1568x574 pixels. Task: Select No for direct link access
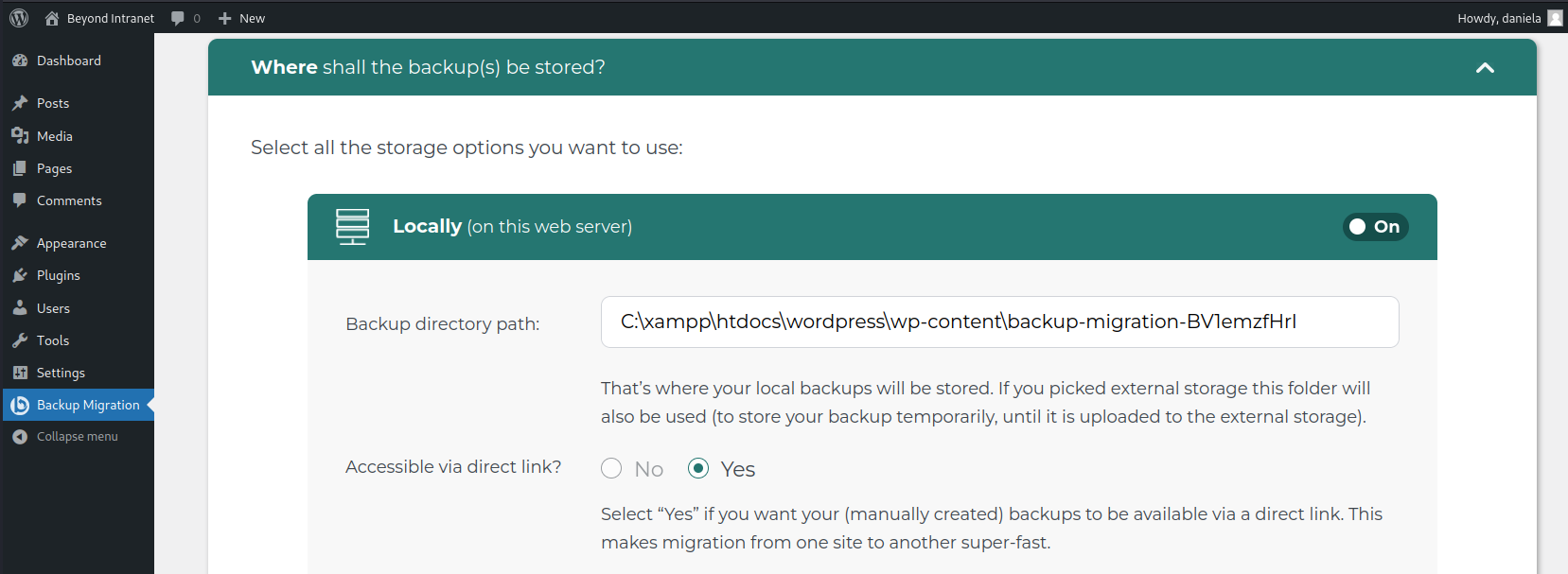pyautogui.click(x=611, y=469)
